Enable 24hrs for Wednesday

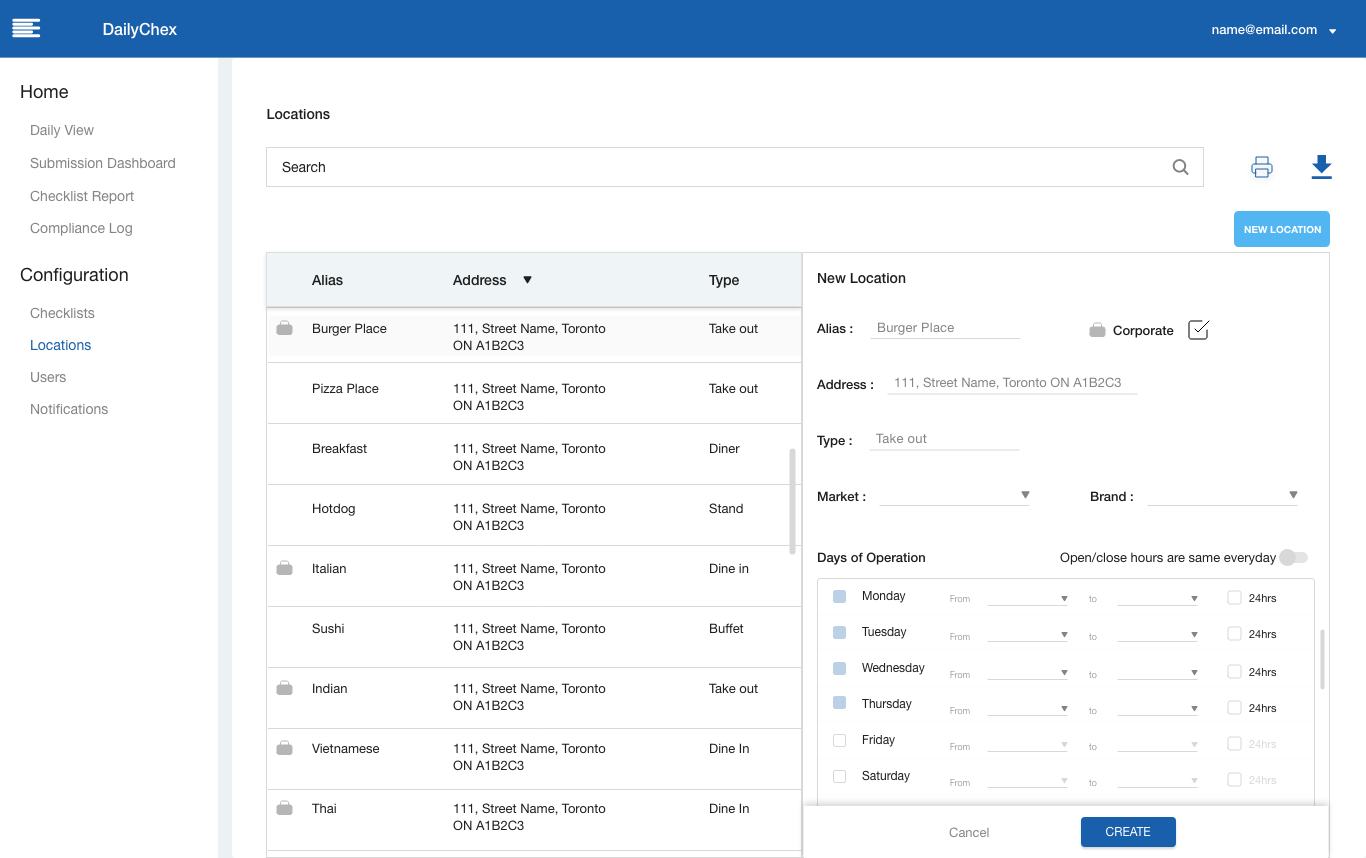[1234, 672]
